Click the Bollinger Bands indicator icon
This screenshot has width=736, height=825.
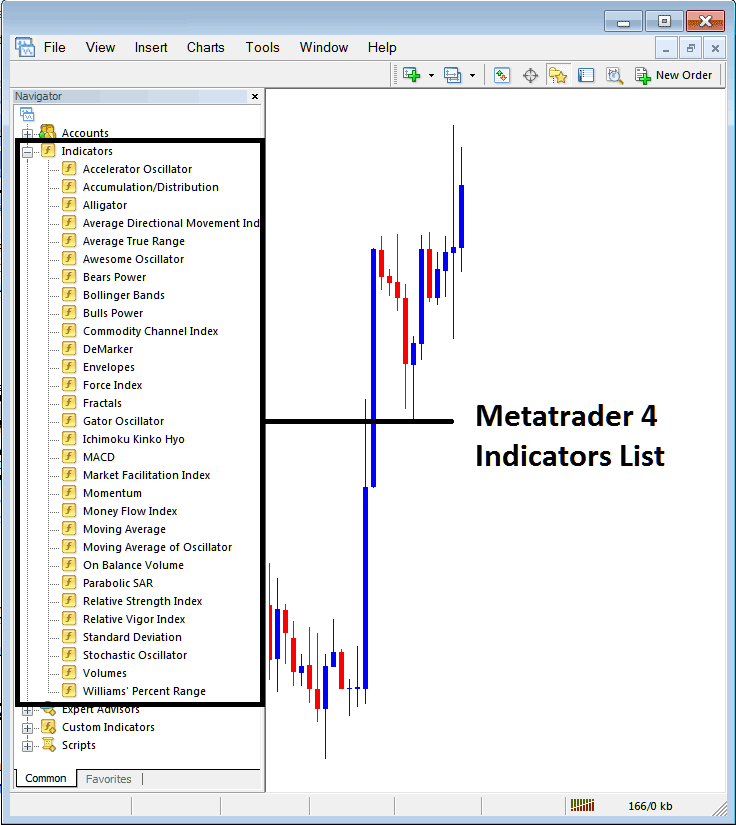tap(69, 295)
